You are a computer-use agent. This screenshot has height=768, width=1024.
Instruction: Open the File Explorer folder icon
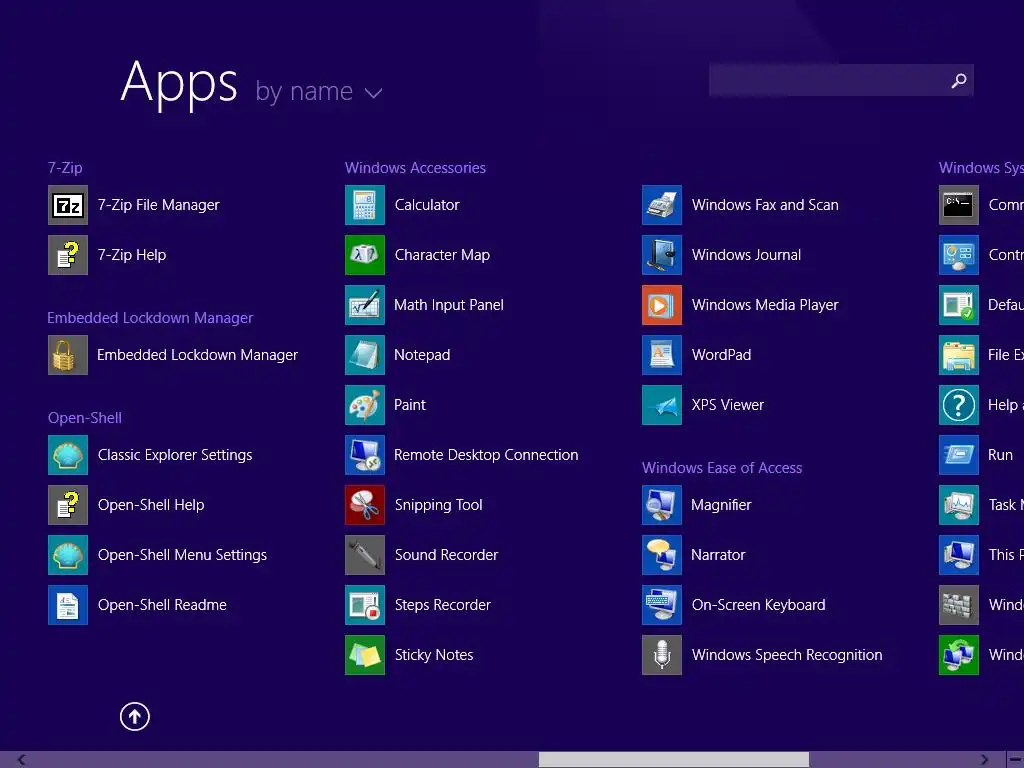[x=959, y=355]
